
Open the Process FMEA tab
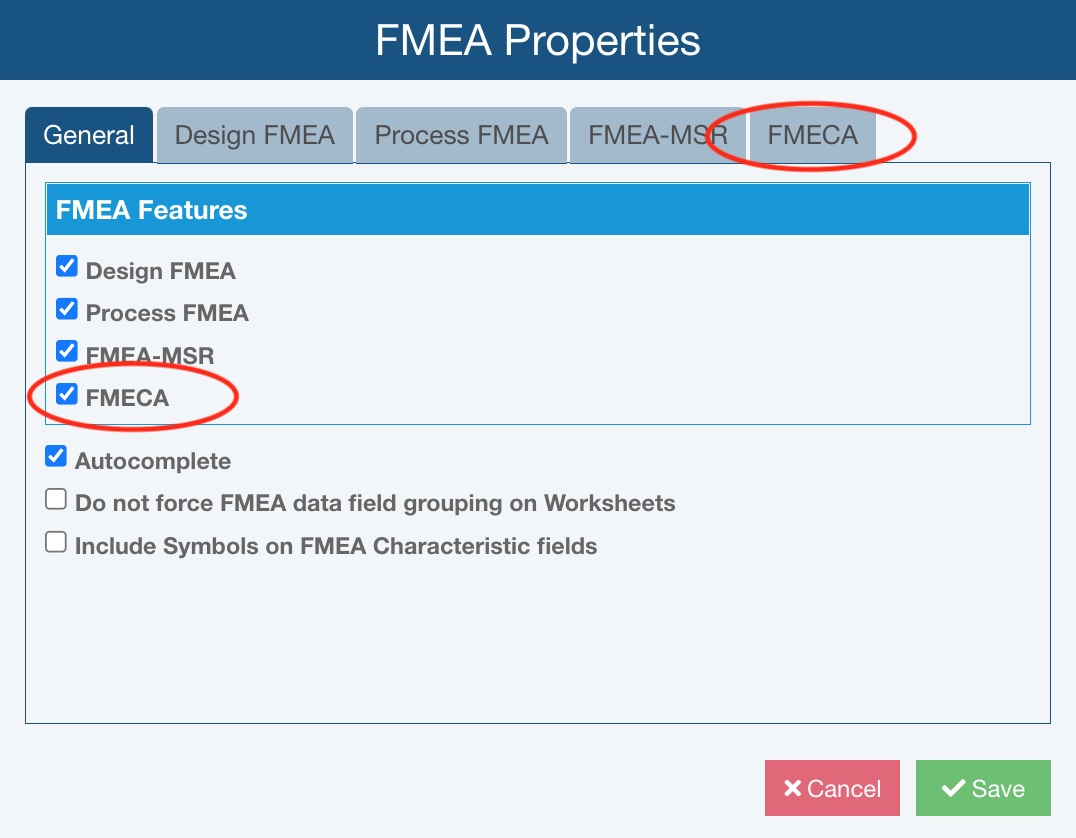coord(461,136)
